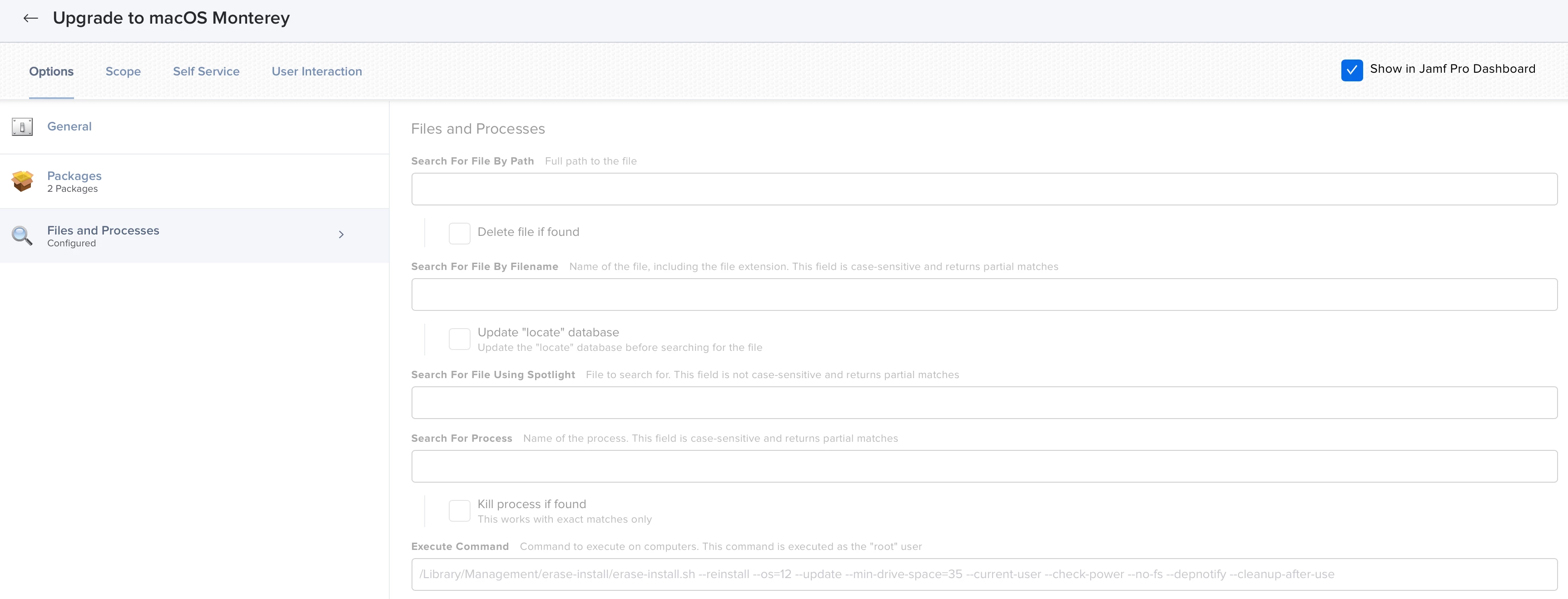Click 'This works with exact matches only' text
This screenshot has height=599, width=1568.
click(564, 519)
